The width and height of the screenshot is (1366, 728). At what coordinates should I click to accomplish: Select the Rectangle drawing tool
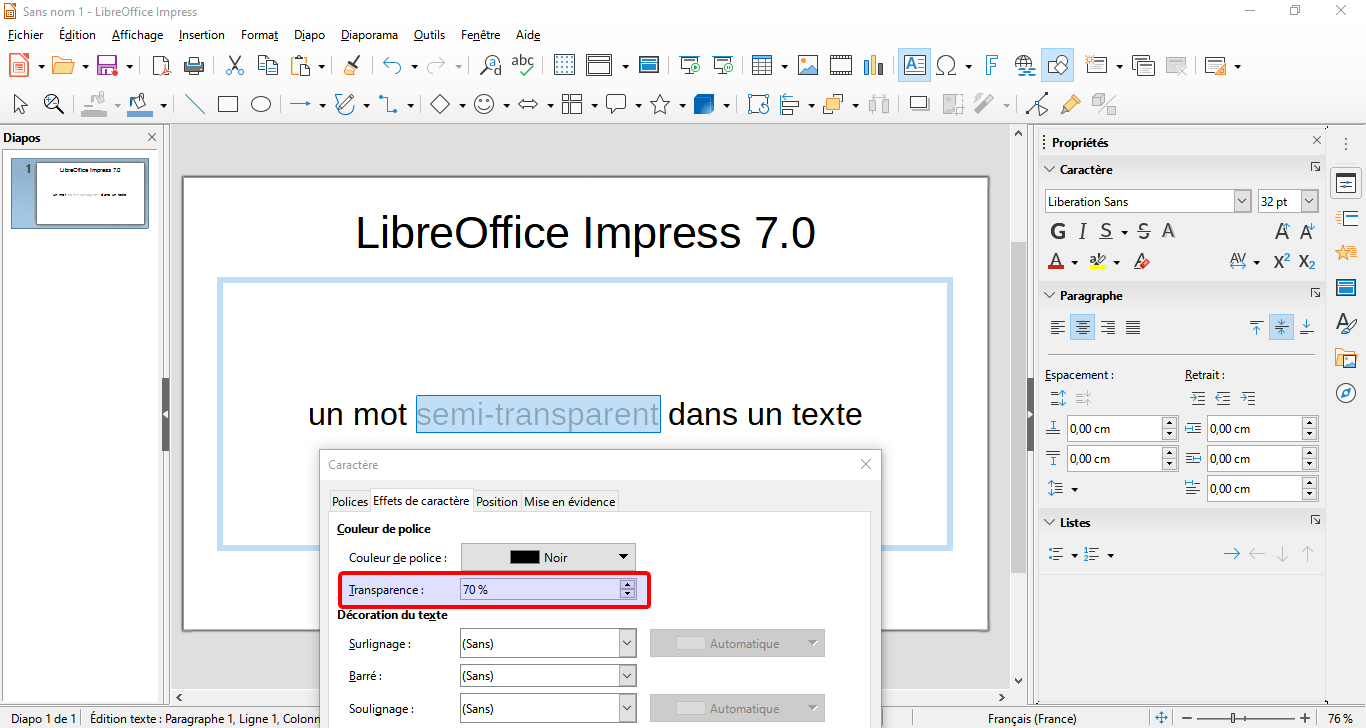pyautogui.click(x=228, y=104)
